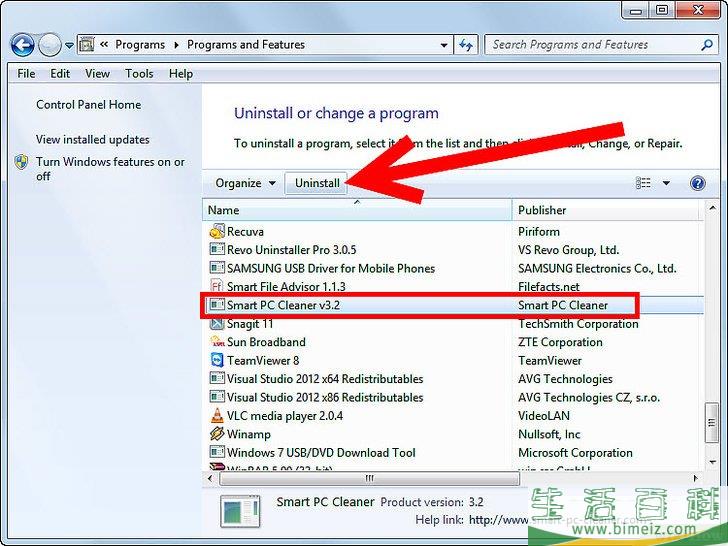Click the blue help question icon
The height and width of the screenshot is (546, 728).
tap(697, 183)
